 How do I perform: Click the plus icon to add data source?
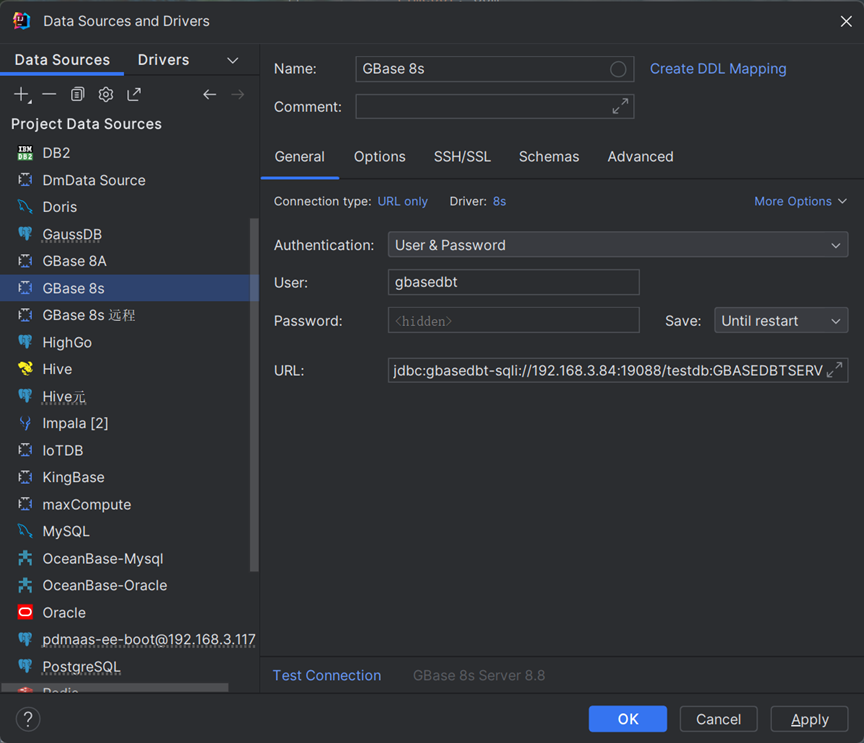click(x=22, y=94)
